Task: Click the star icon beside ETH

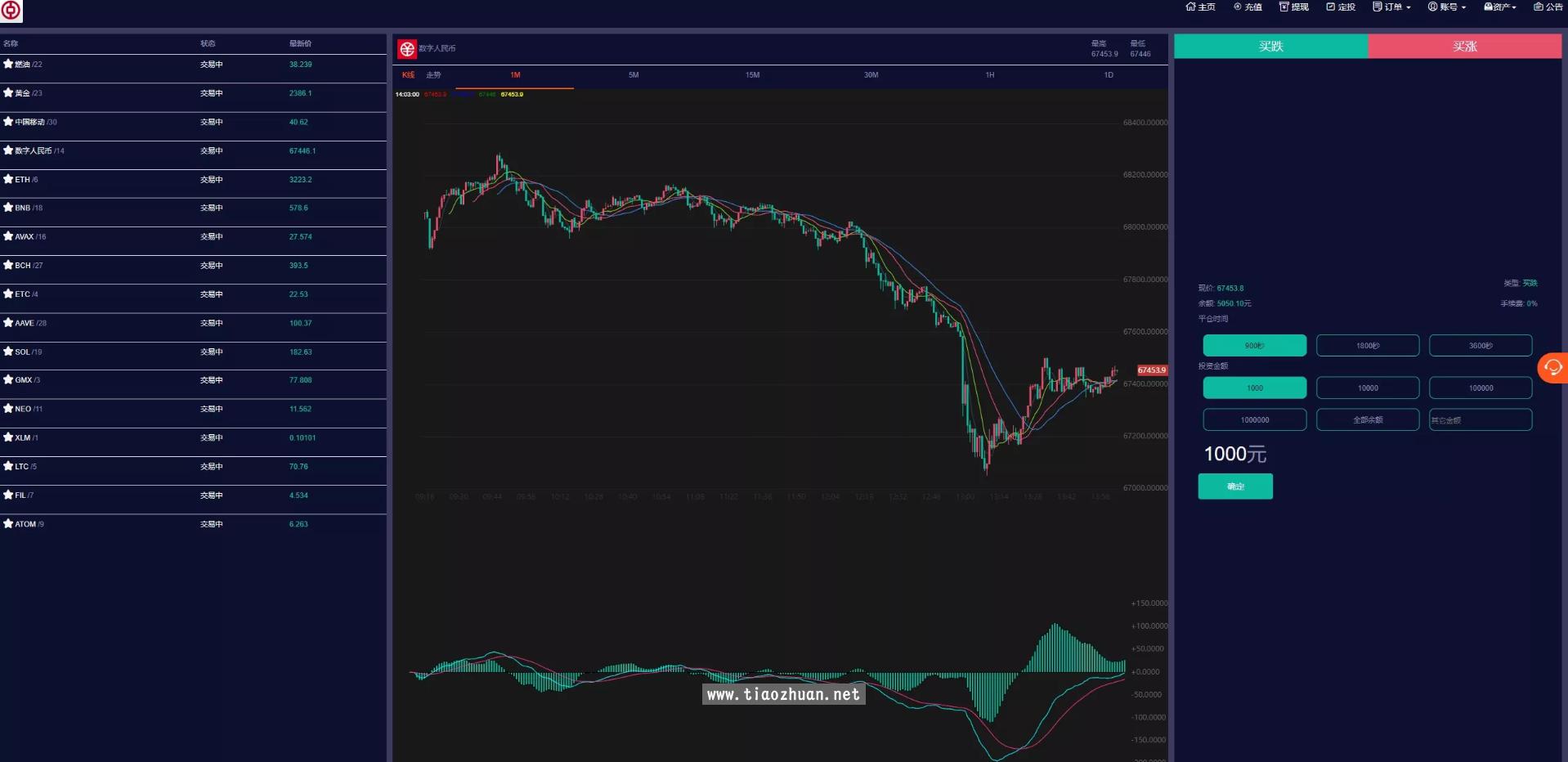Action: (x=8, y=179)
